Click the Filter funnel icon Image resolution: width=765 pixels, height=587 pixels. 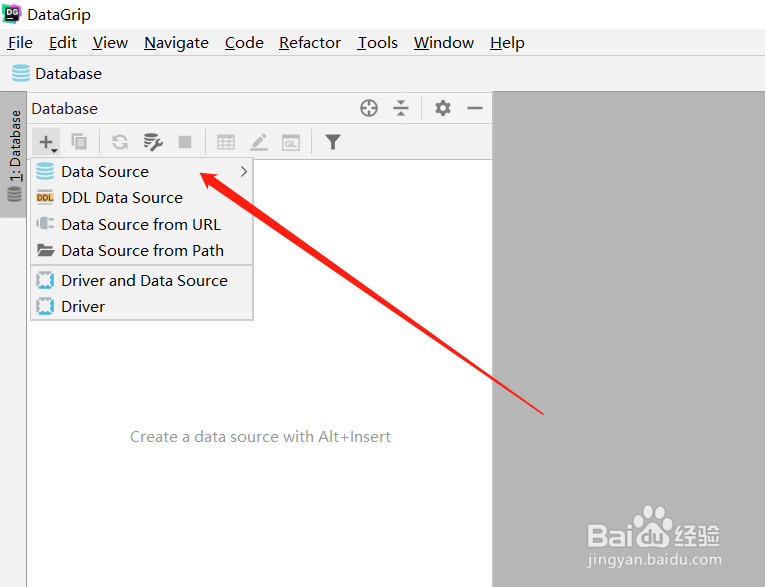(x=333, y=142)
